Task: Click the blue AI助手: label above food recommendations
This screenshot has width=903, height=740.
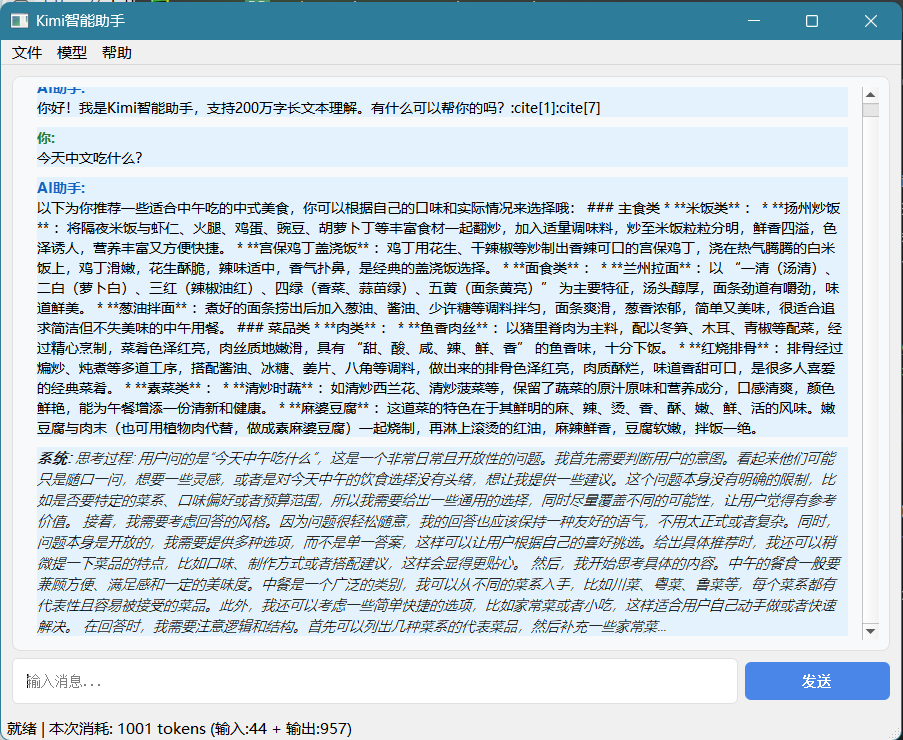Action: (61, 188)
